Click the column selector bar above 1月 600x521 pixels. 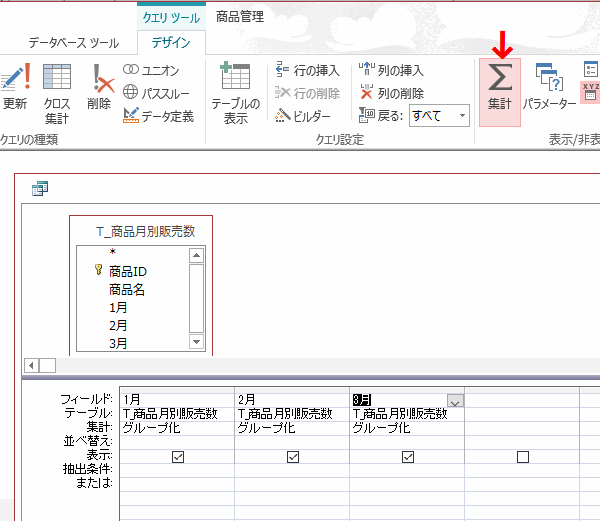pyautogui.click(x=177, y=390)
